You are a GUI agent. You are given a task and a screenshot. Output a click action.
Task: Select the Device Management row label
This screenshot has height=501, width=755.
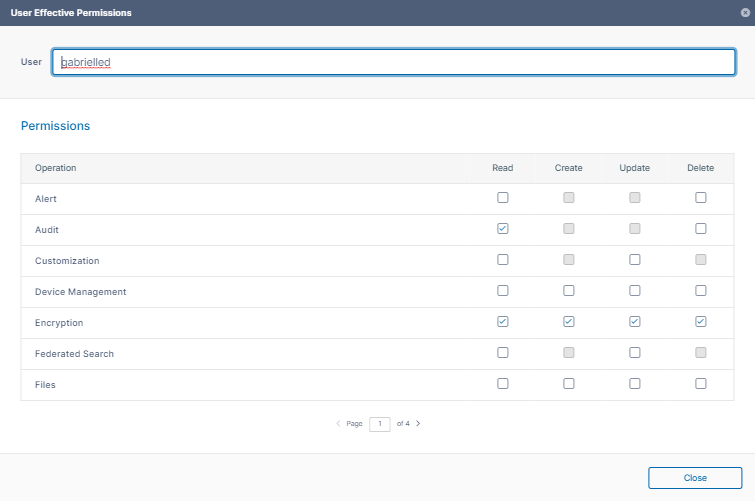[80, 292]
